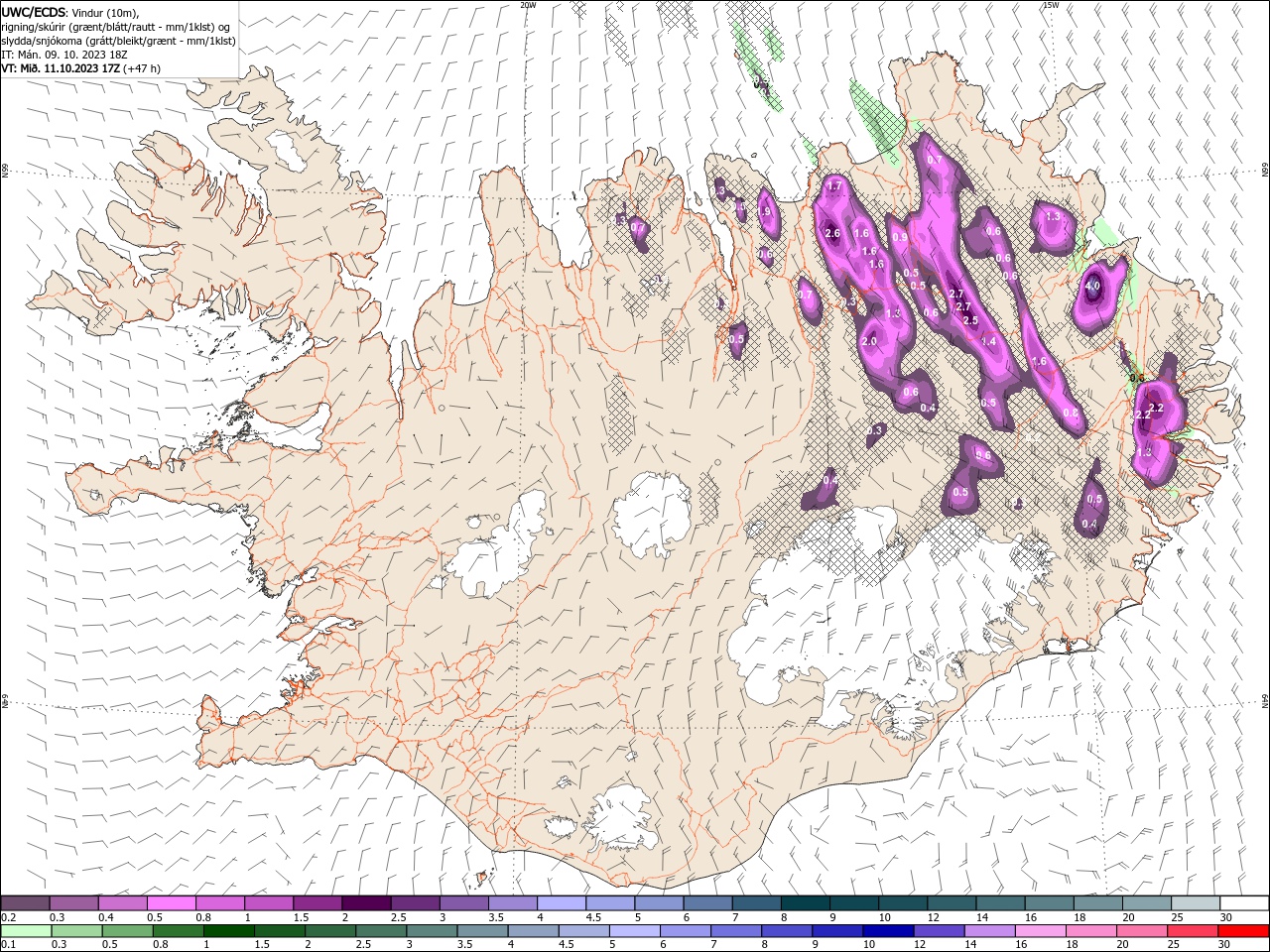Viewport: 1270px width, 952px height.
Task: Click the '20W' longitude label
Action: pos(528,4)
